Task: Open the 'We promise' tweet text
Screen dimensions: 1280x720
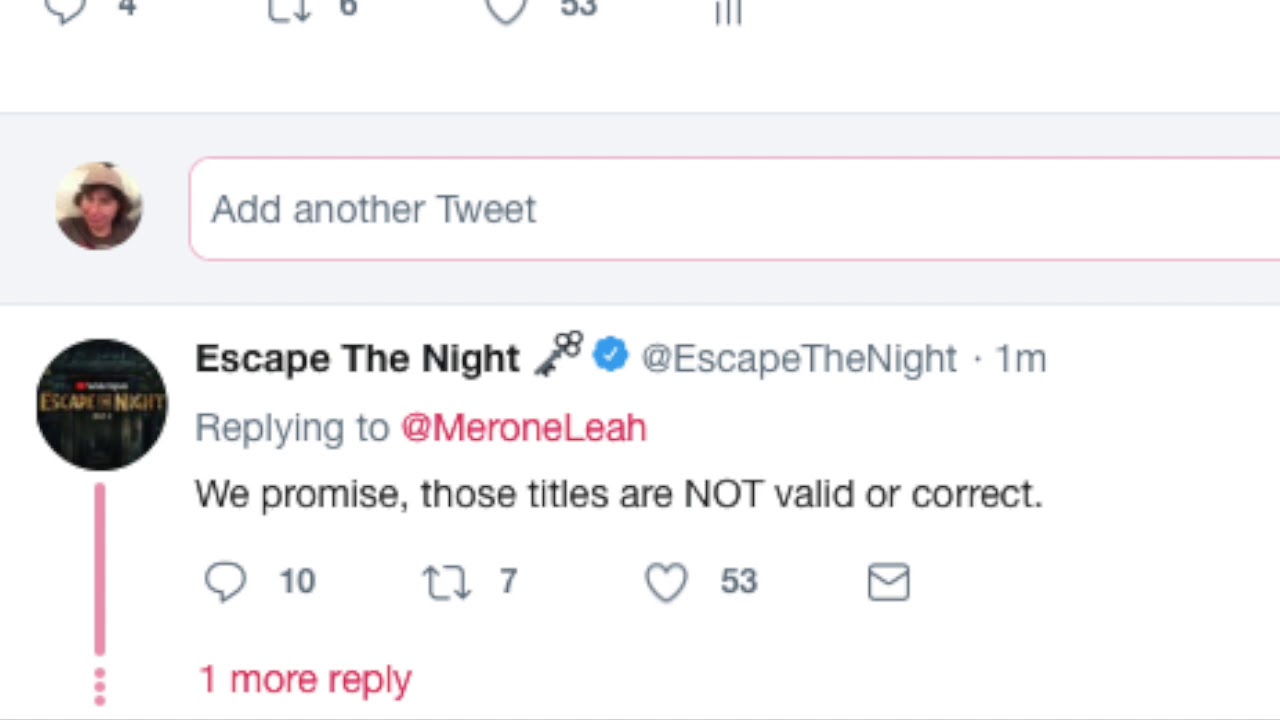Action: [x=618, y=494]
